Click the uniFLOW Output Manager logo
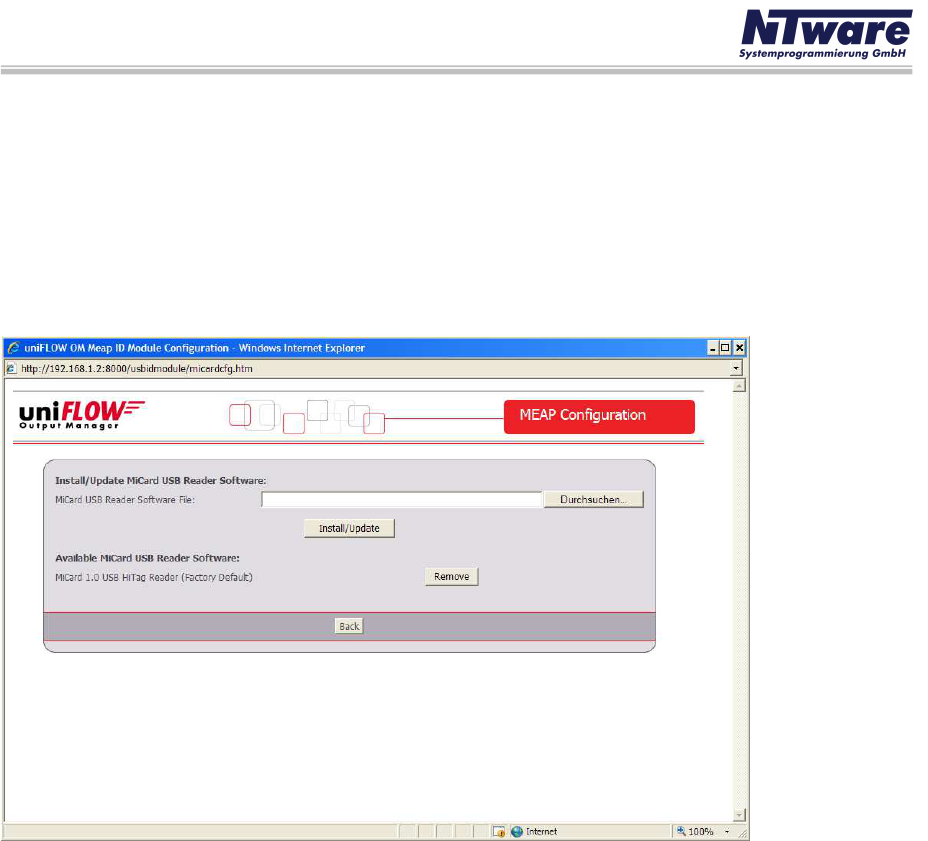The image size is (928, 841). tap(82, 415)
